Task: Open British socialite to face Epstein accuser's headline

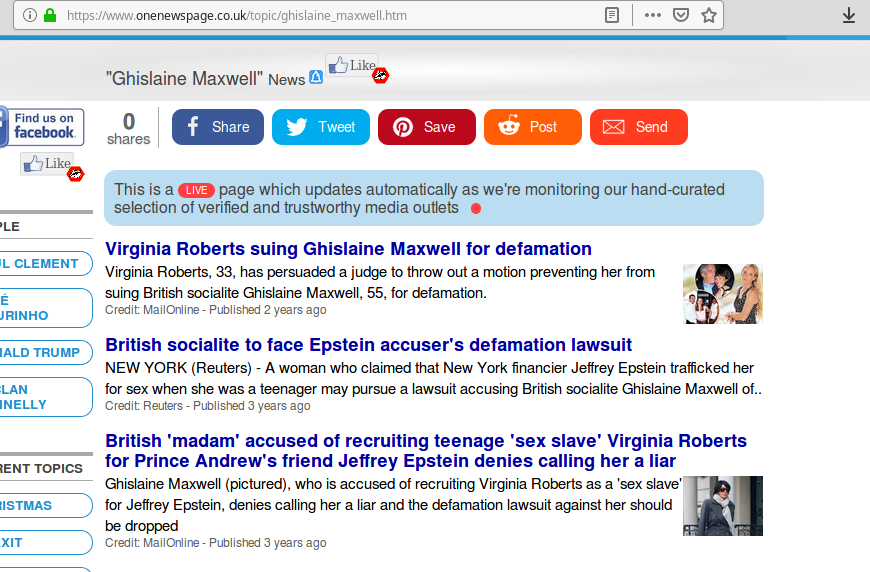Action: coord(368,345)
